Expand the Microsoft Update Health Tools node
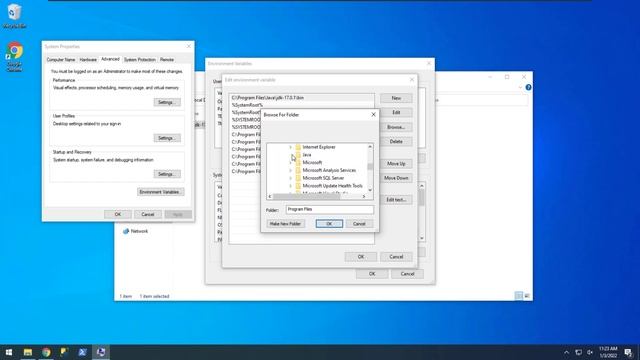Viewport: 640px width, 360px height. (291, 186)
